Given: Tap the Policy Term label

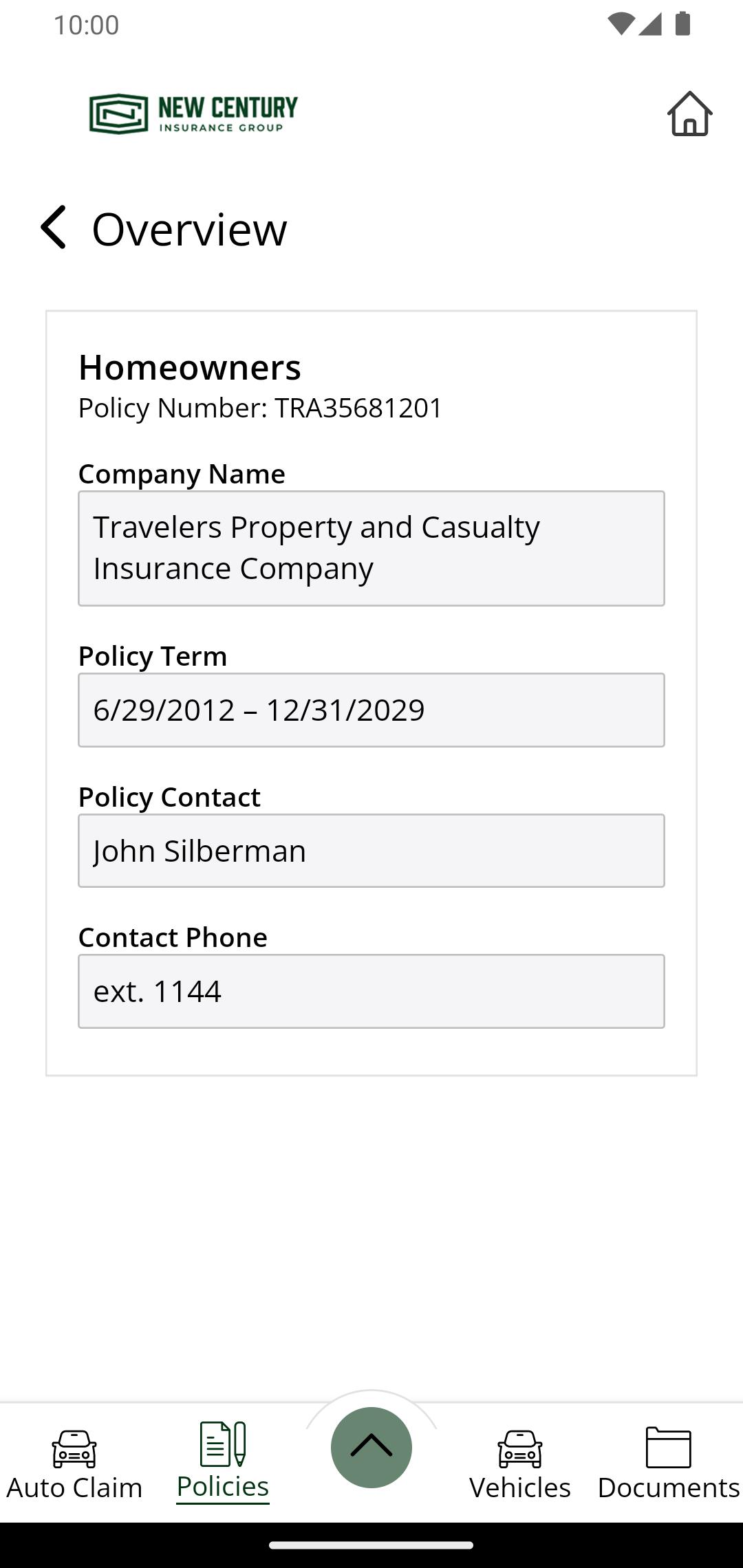Looking at the screenshot, I should (153, 656).
